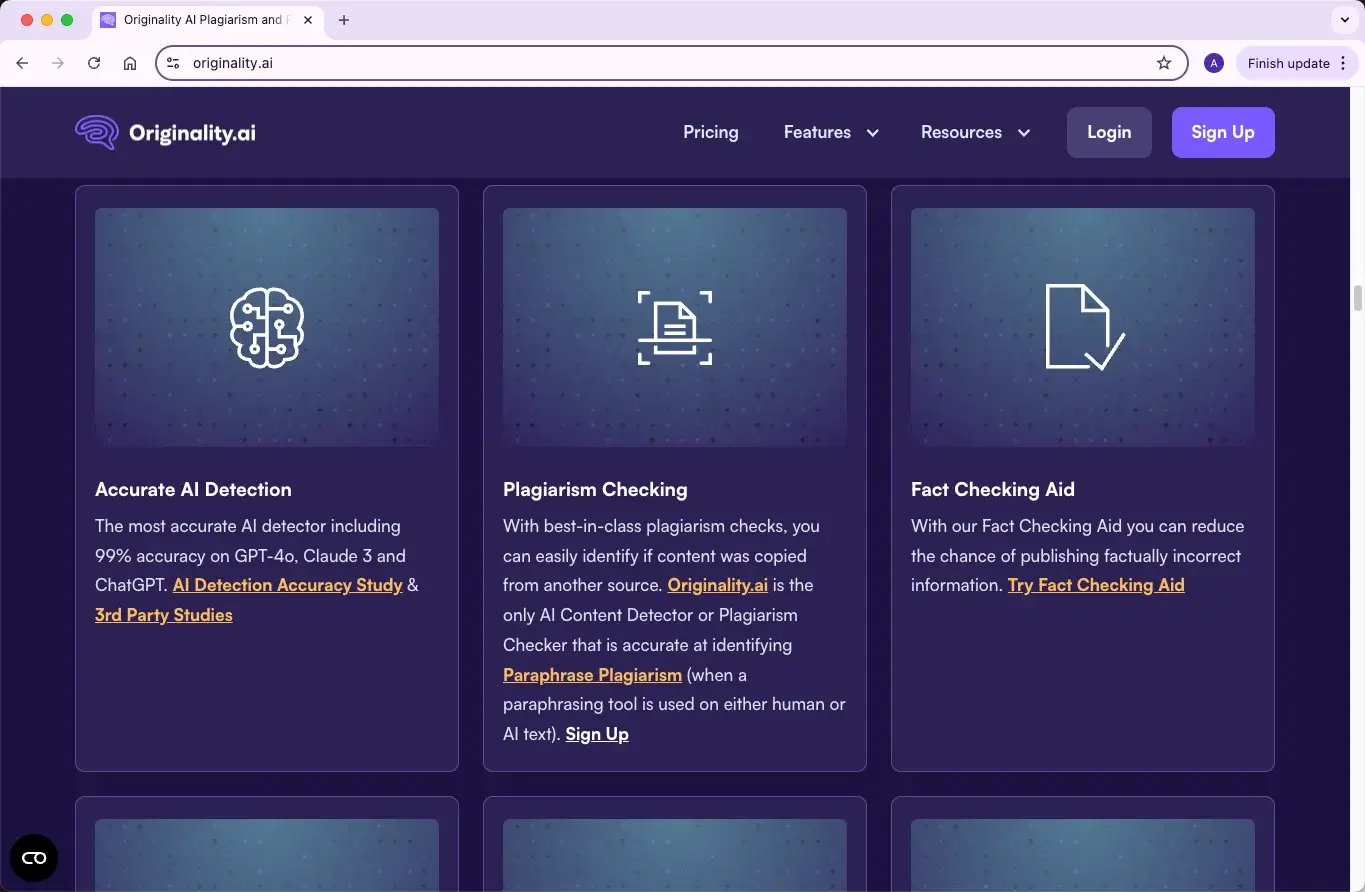Screen dimensions: 1365x892
Task: Click the Fact Checking Aid heading
Action: [993, 489]
